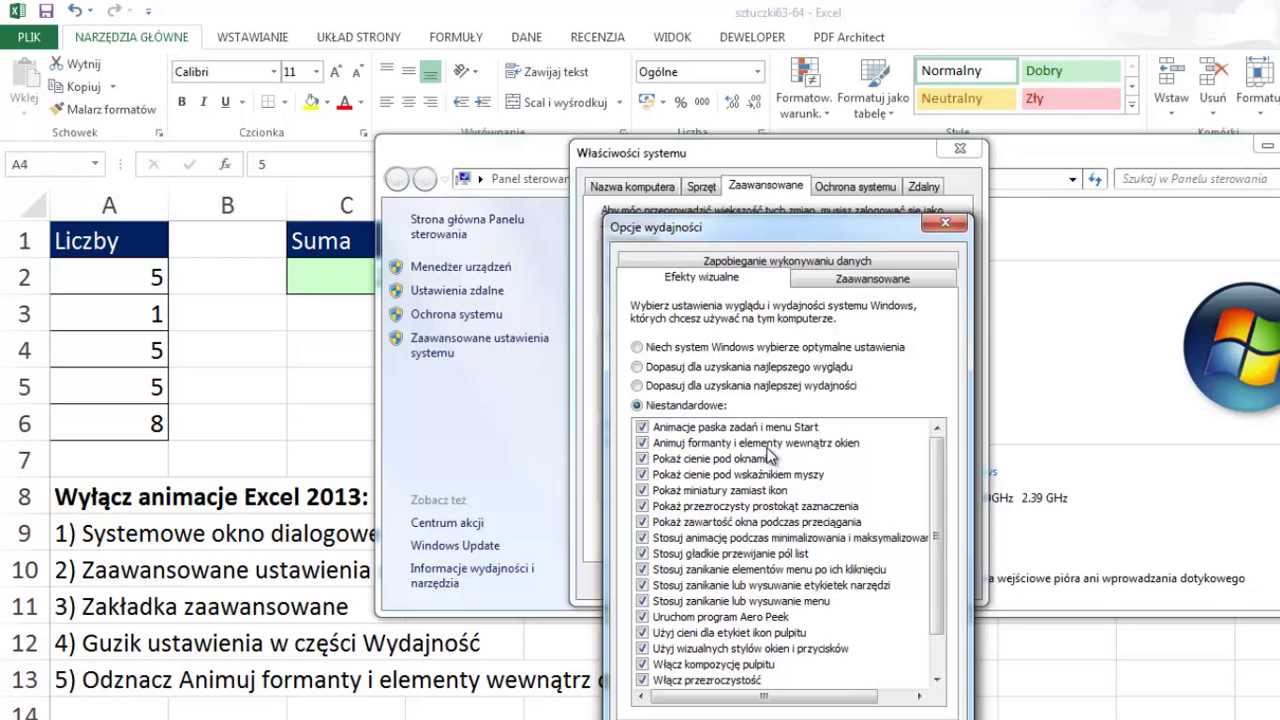Apply red font color
The height and width of the screenshot is (720, 1280).
(x=345, y=102)
